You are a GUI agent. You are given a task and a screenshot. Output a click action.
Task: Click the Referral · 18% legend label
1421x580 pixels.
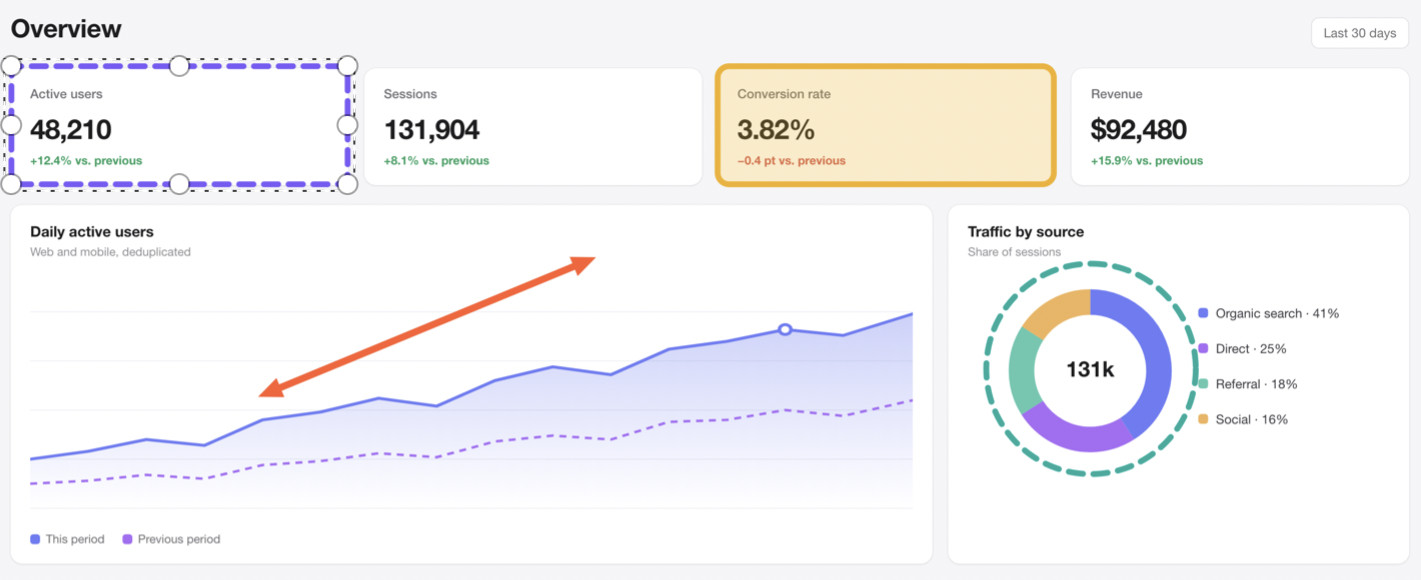[x=1256, y=384]
